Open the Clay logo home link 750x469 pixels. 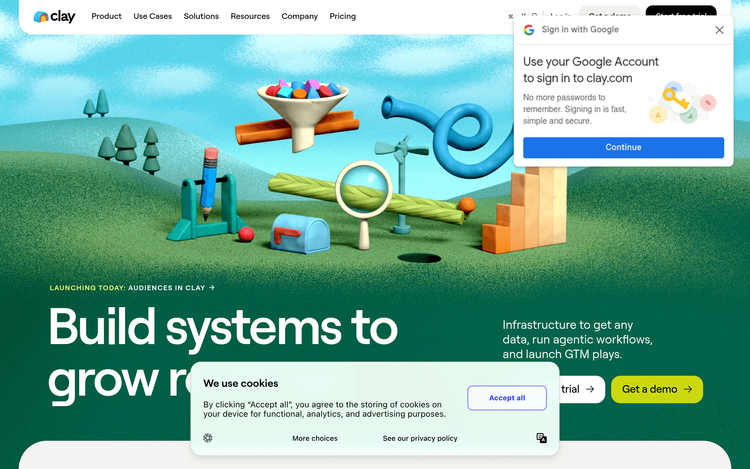pos(54,17)
